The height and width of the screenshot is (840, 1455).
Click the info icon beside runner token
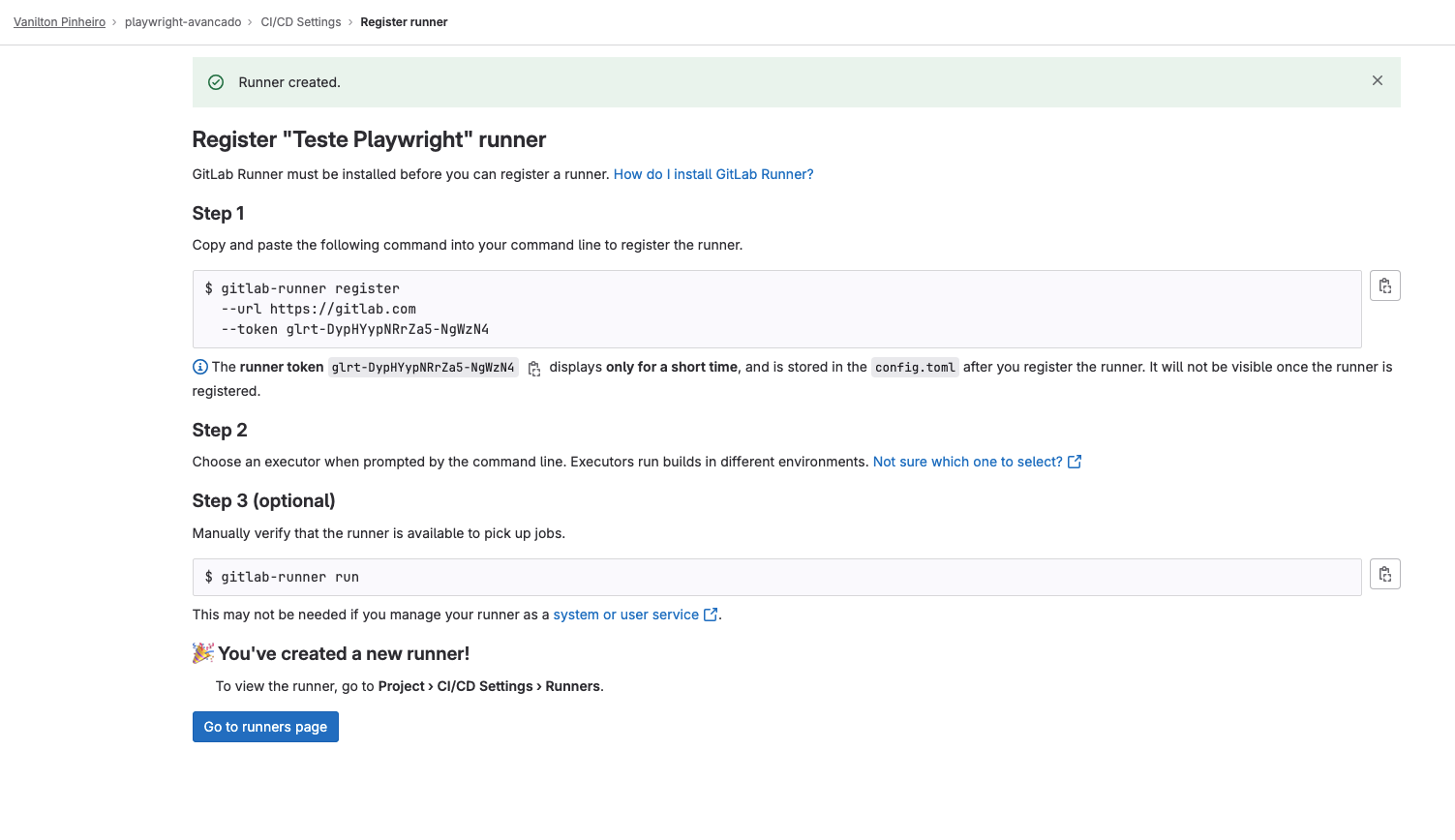coord(200,367)
